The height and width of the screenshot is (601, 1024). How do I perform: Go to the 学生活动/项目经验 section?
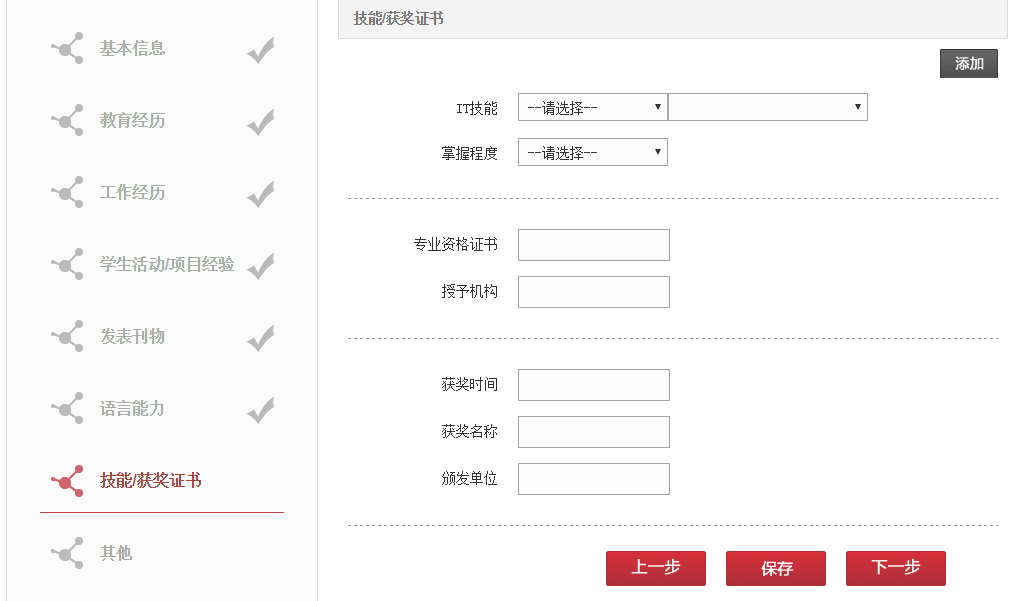(x=167, y=265)
